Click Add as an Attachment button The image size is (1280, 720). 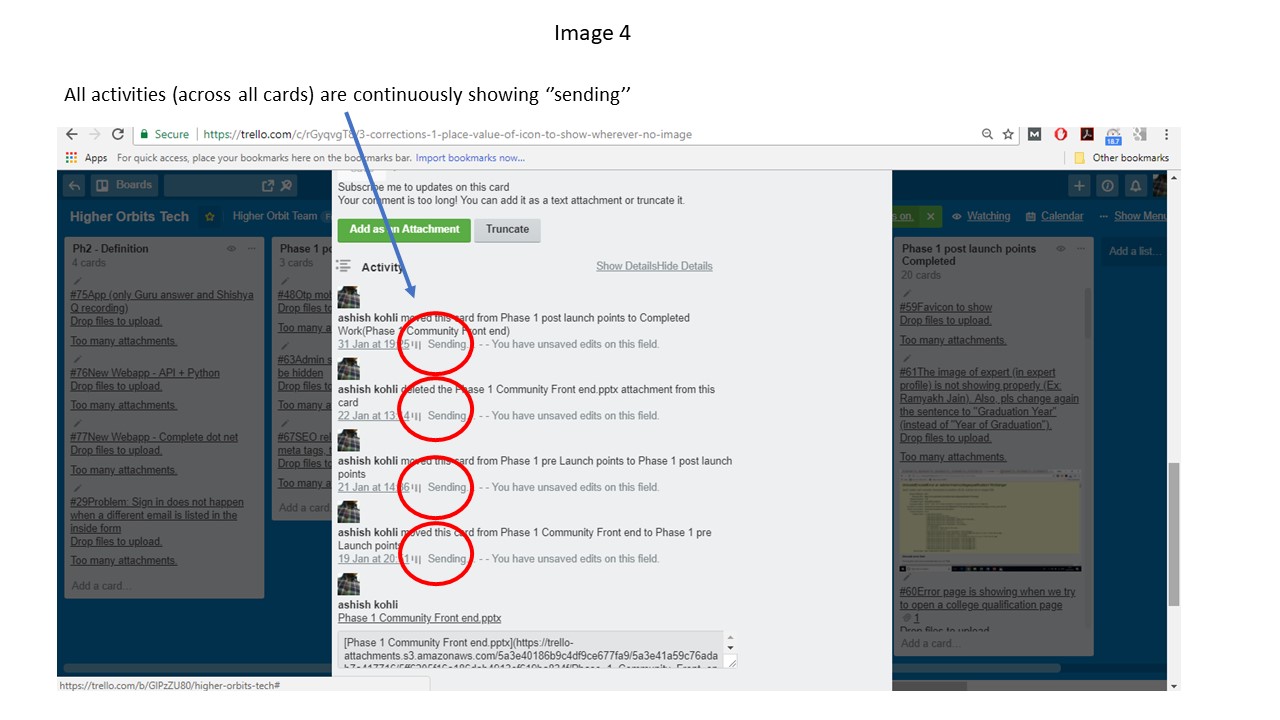click(403, 229)
